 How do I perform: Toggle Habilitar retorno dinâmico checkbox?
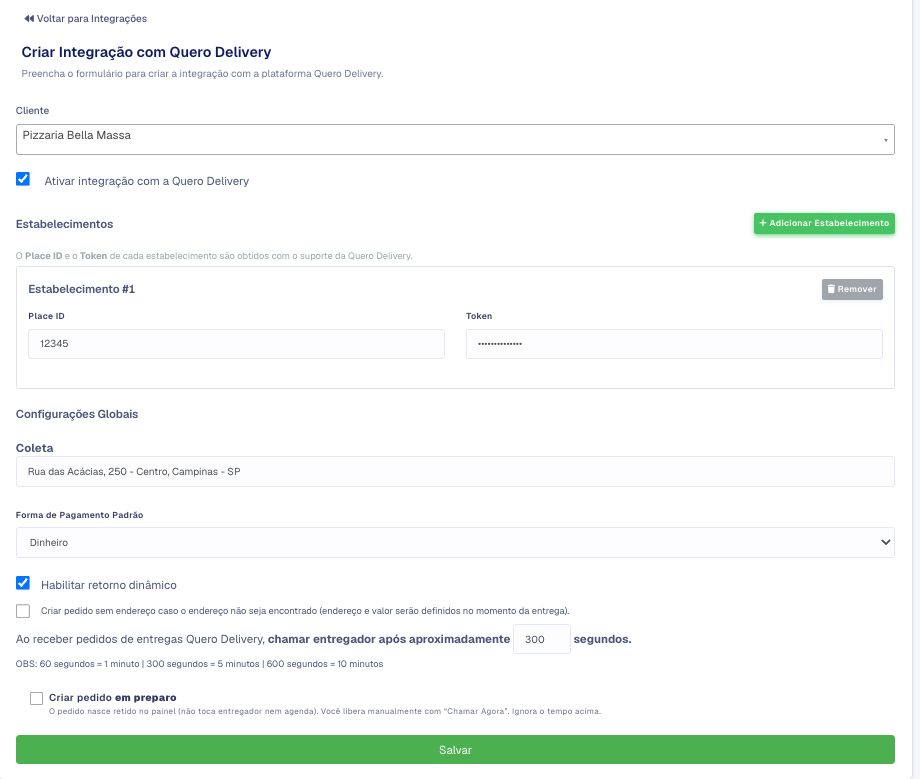[x=23, y=583]
